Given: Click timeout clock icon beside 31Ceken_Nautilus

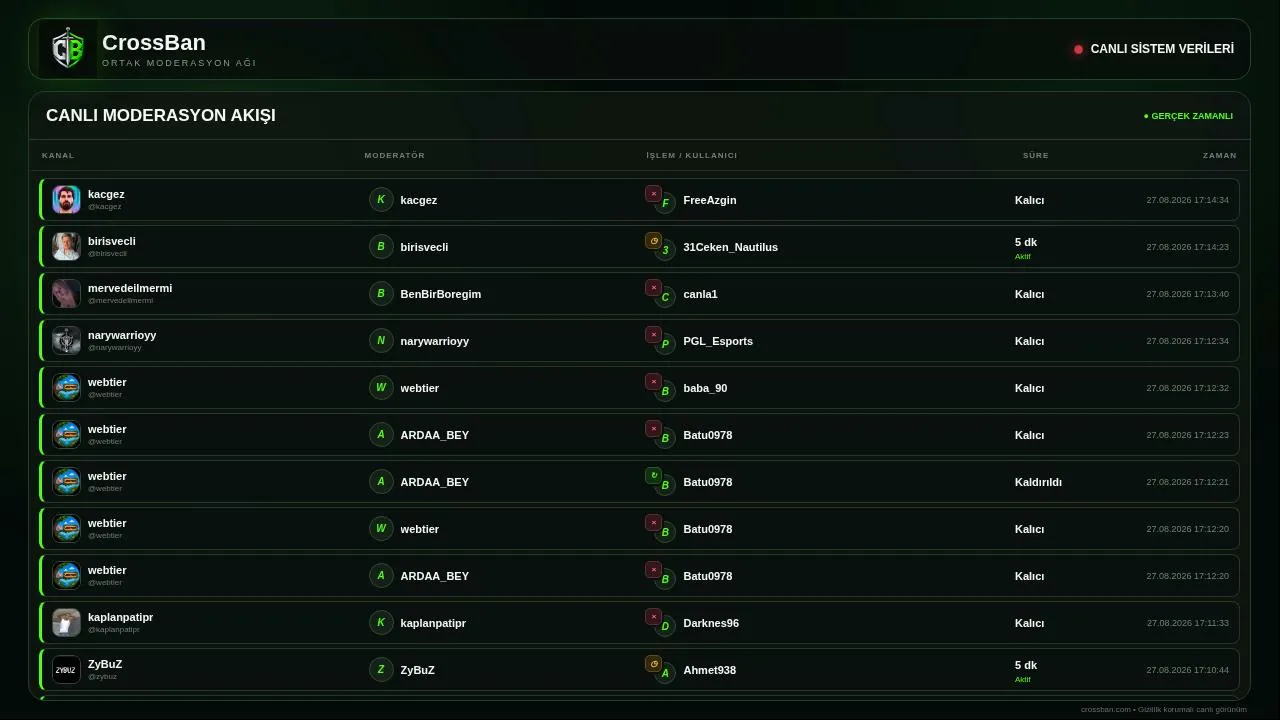Looking at the screenshot, I should pyautogui.click(x=653, y=241).
